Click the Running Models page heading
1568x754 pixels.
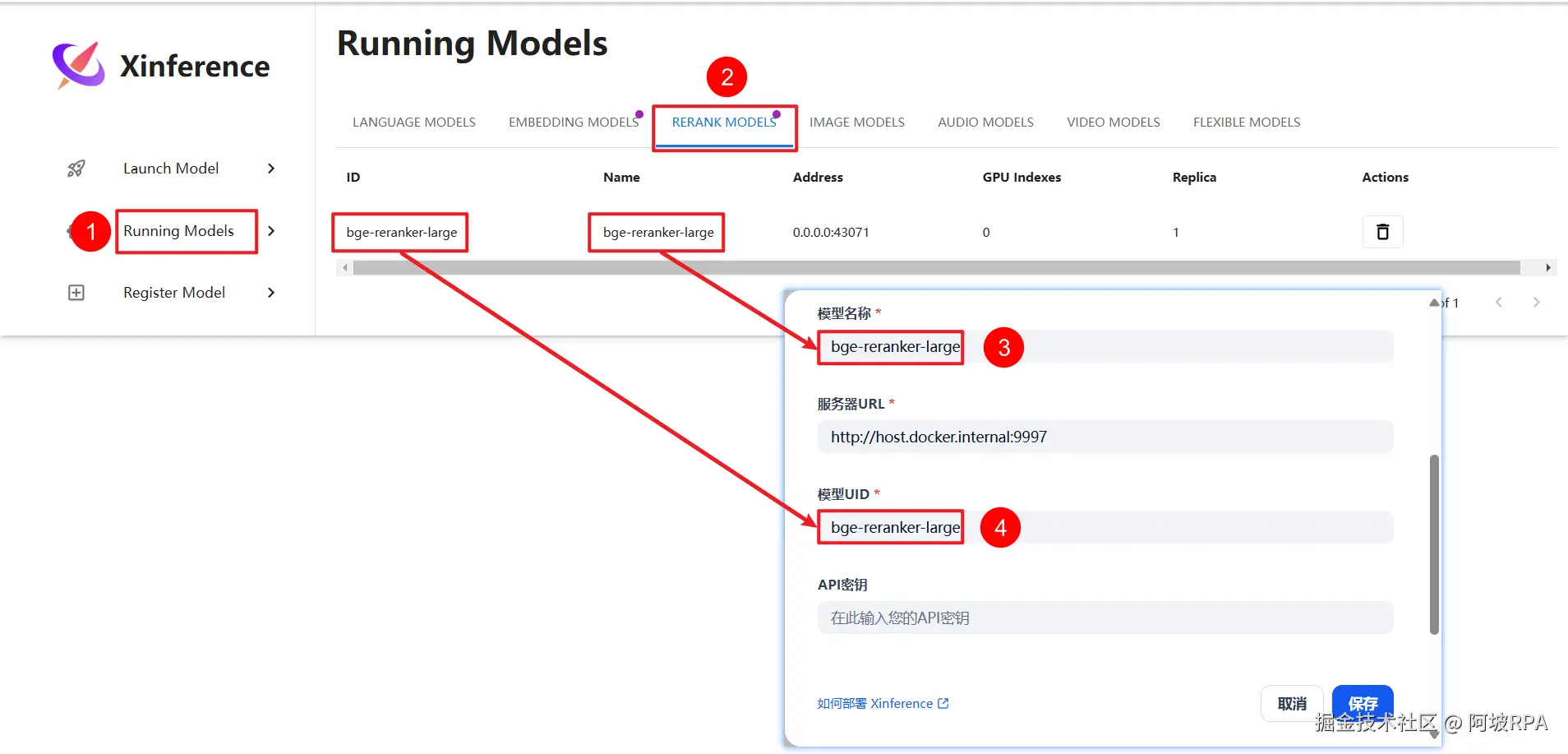[473, 44]
